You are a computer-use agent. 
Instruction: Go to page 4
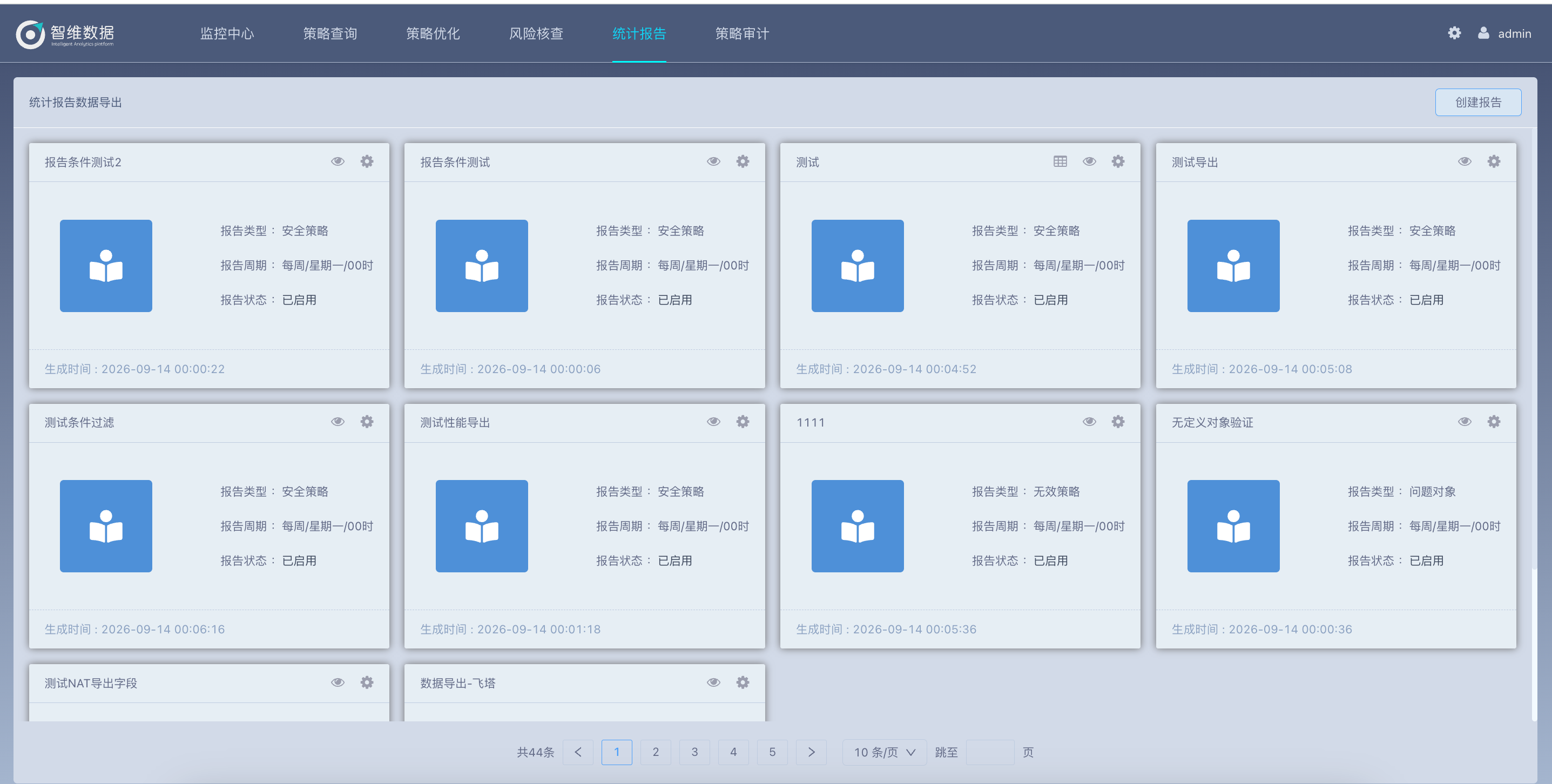pyautogui.click(x=734, y=752)
